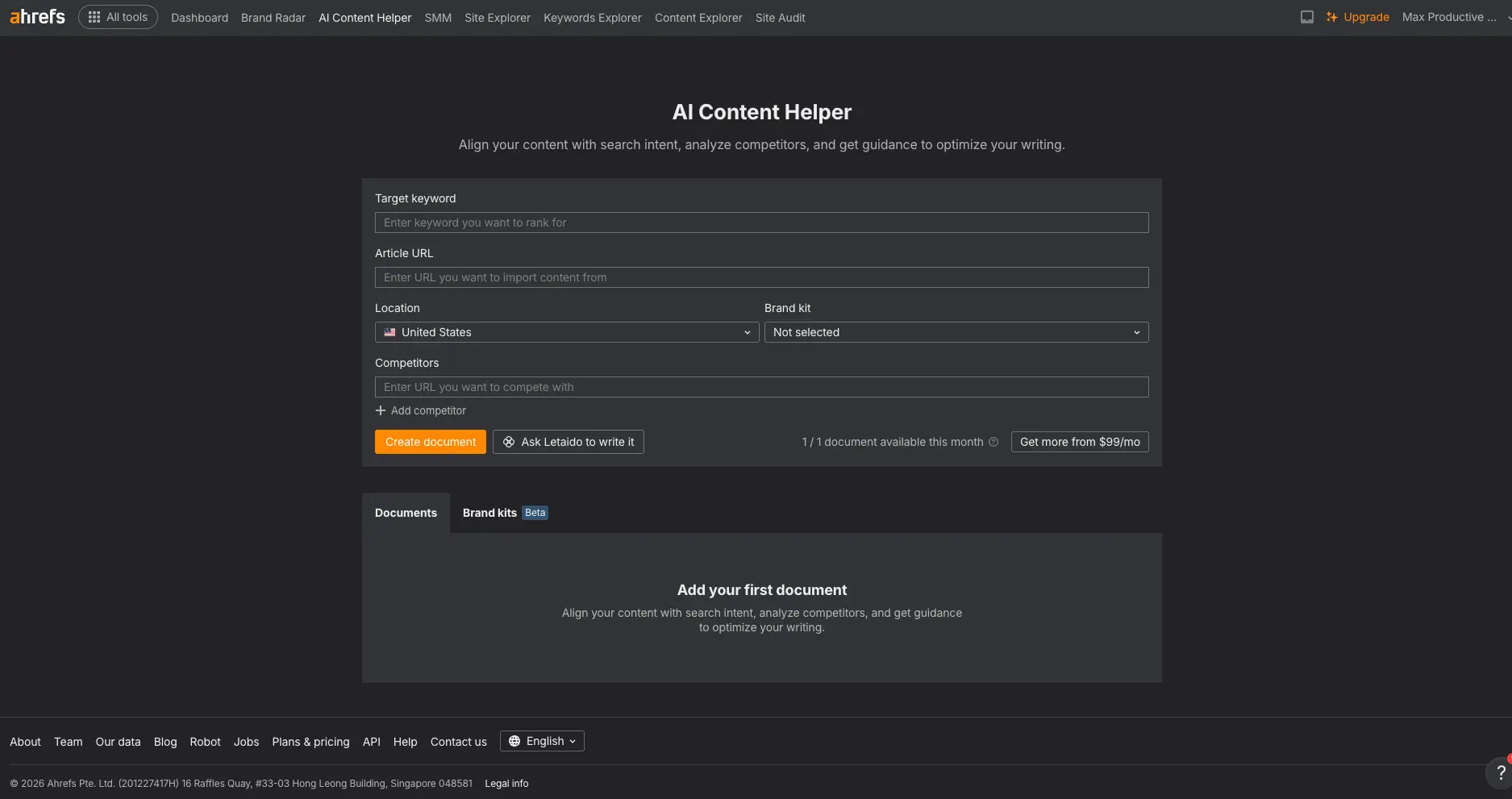Open the Legal info link
This screenshot has height=799, width=1512.
coord(506,784)
